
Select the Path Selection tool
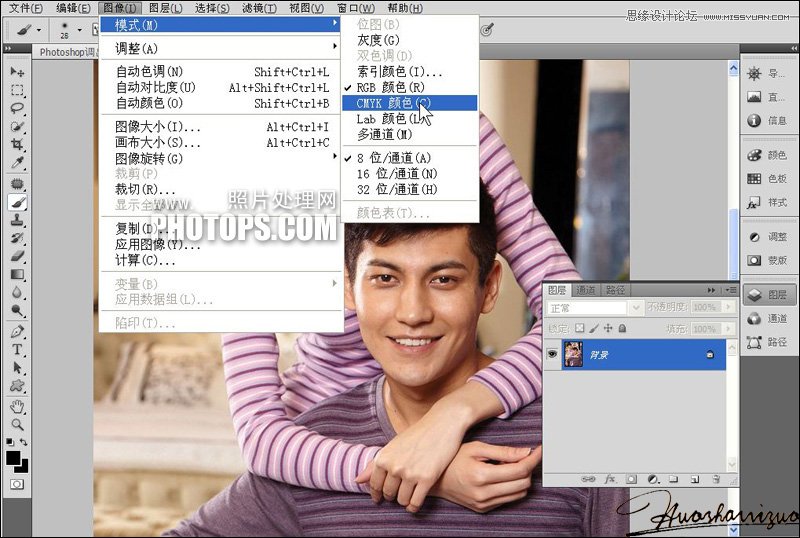point(17,368)
